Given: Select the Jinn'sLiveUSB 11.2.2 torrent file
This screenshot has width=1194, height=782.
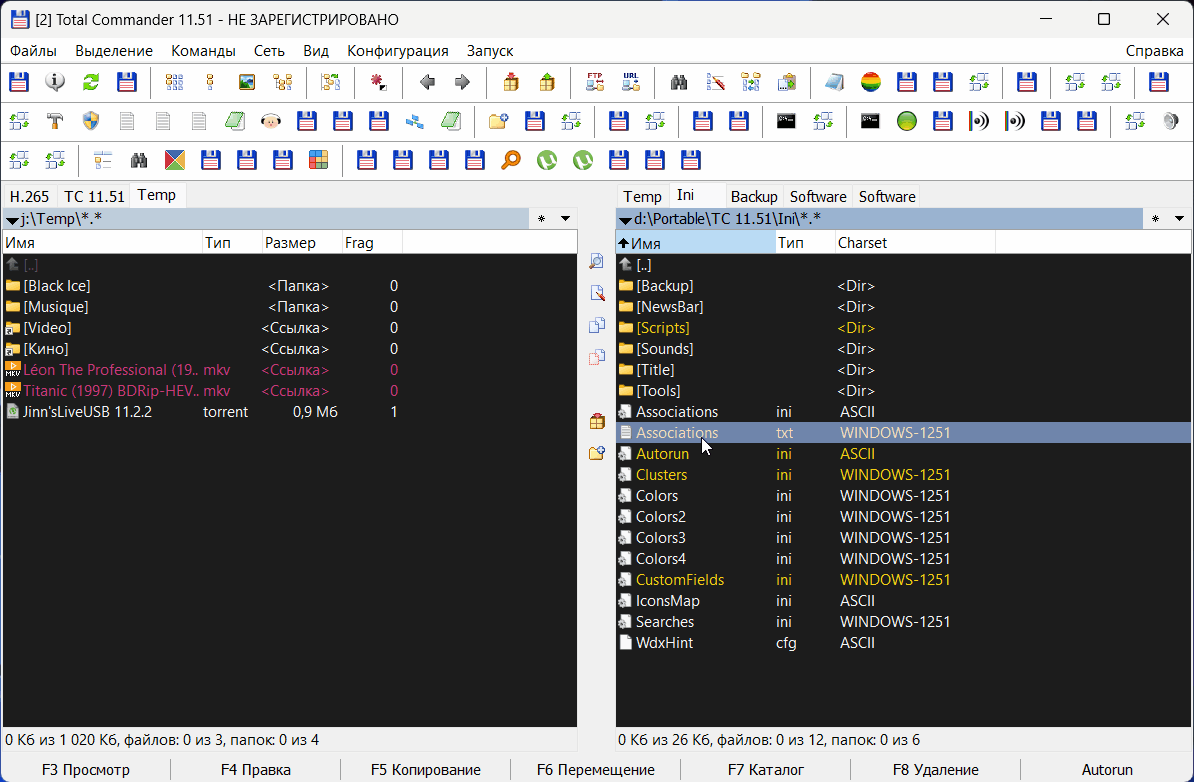Looking at the screenshot, I should (x=88, y=412).
